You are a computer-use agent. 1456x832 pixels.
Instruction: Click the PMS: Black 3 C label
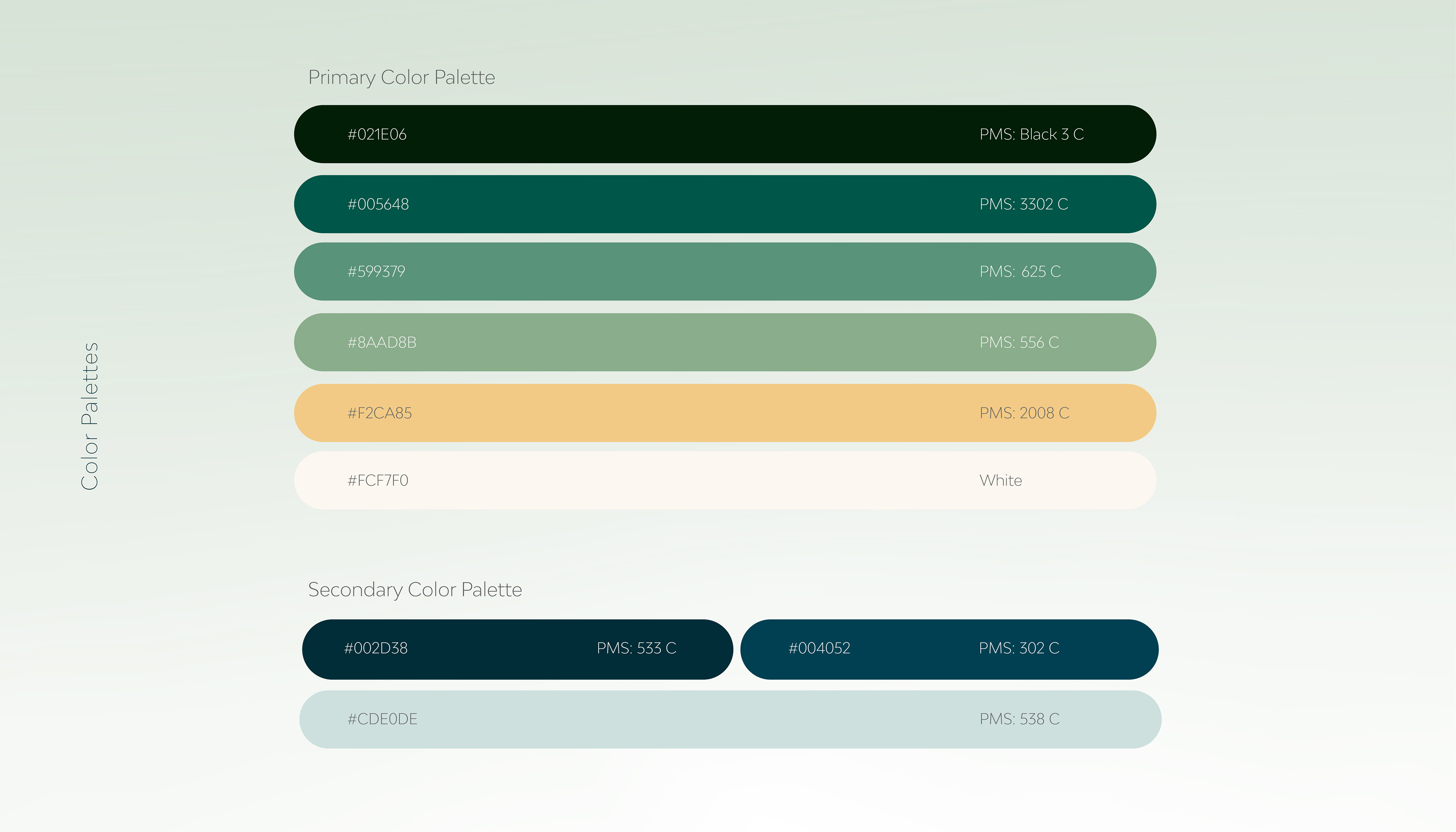tap(1031, 134)
